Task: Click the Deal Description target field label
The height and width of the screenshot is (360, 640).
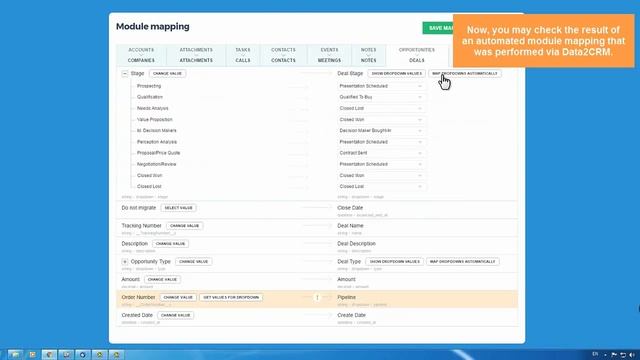Action: (x=356, y=244)
